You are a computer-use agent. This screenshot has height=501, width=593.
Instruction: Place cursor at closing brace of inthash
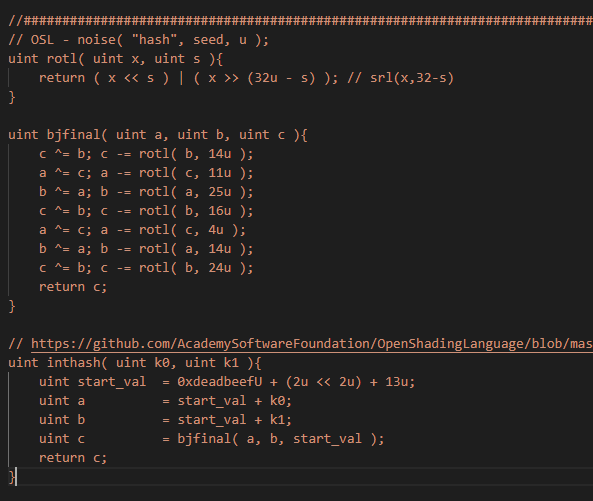[x=12, y=477]
